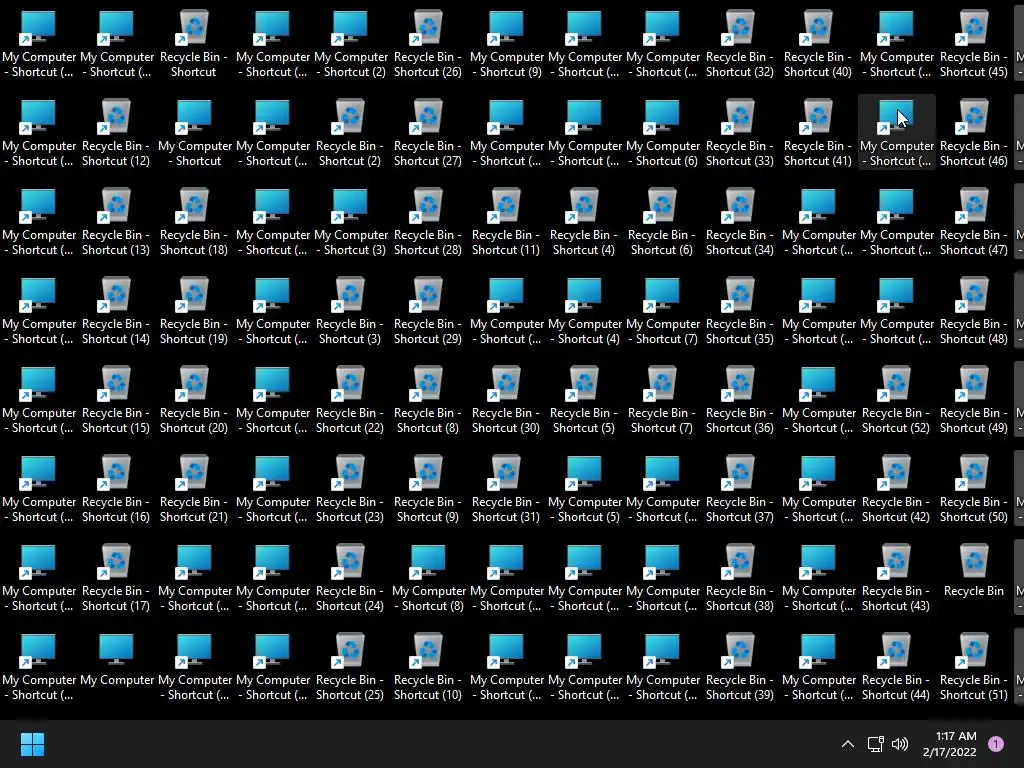Select Recycle Bin - Shortcut (28)
Viewport: 1024px width, 768px height.
[428, 221]
